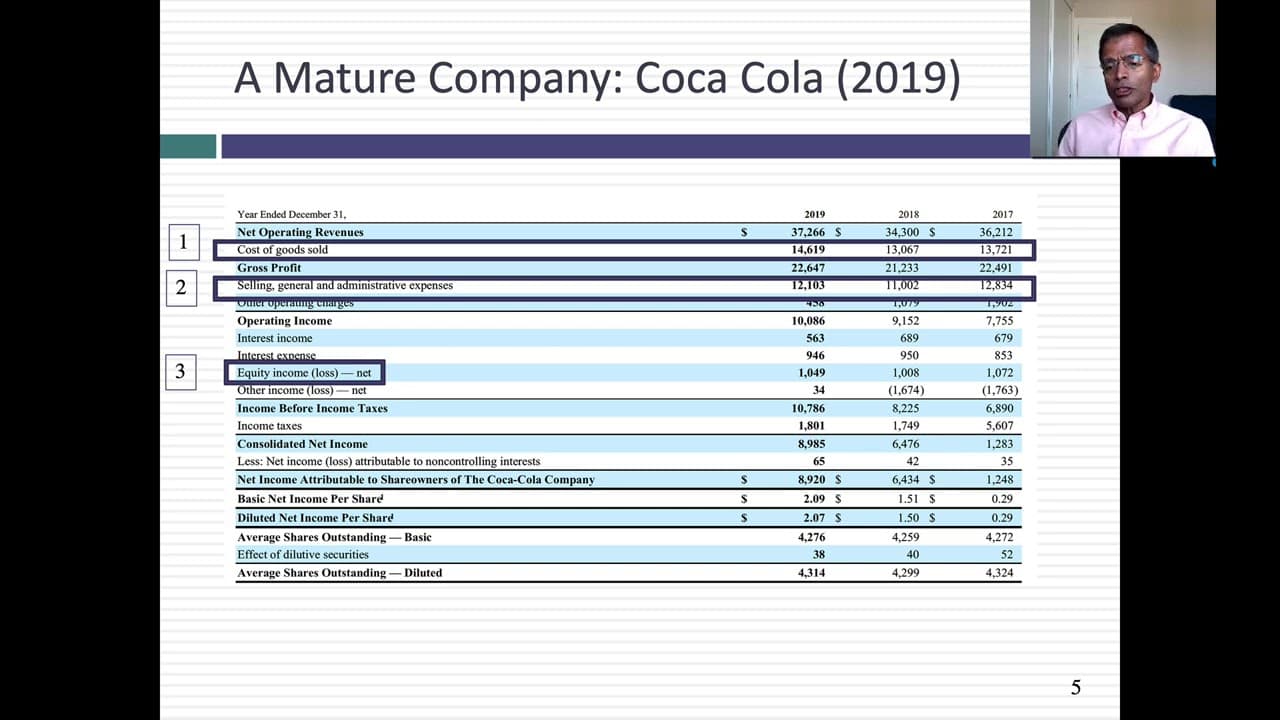The width and height of the screenshot is (1280, 720).
Task: Select the cost value 13,721
Action: pos(996,250)
